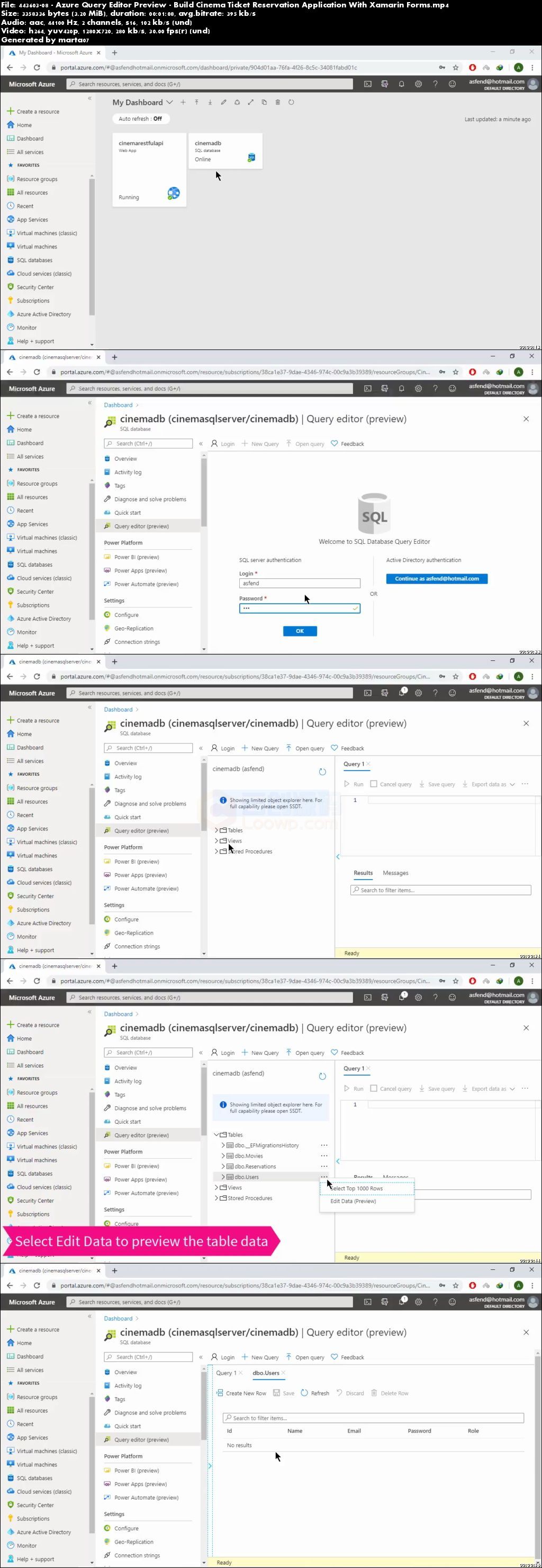This screenshot has height=1568, width=542.
Task: Click the full screen arrows icon in My Dashboard toolbar
Action: point(250,102)
